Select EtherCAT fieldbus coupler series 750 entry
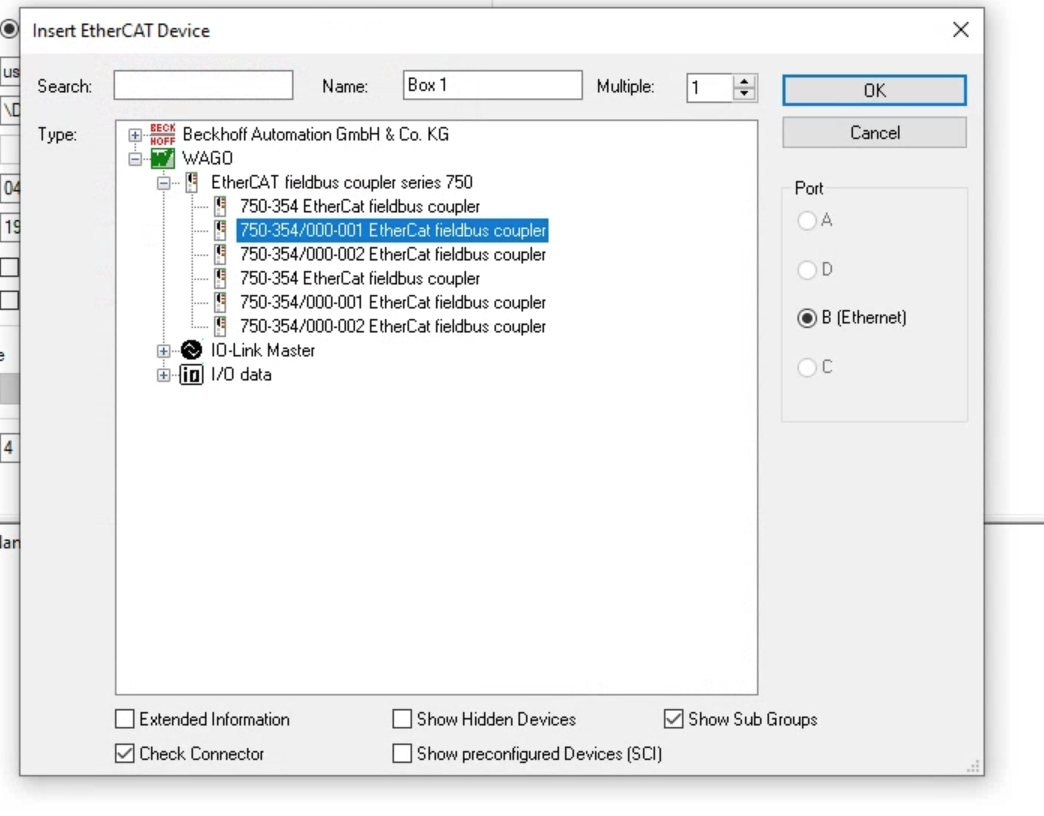This screenshot has width=1044, height=816. 342,182
